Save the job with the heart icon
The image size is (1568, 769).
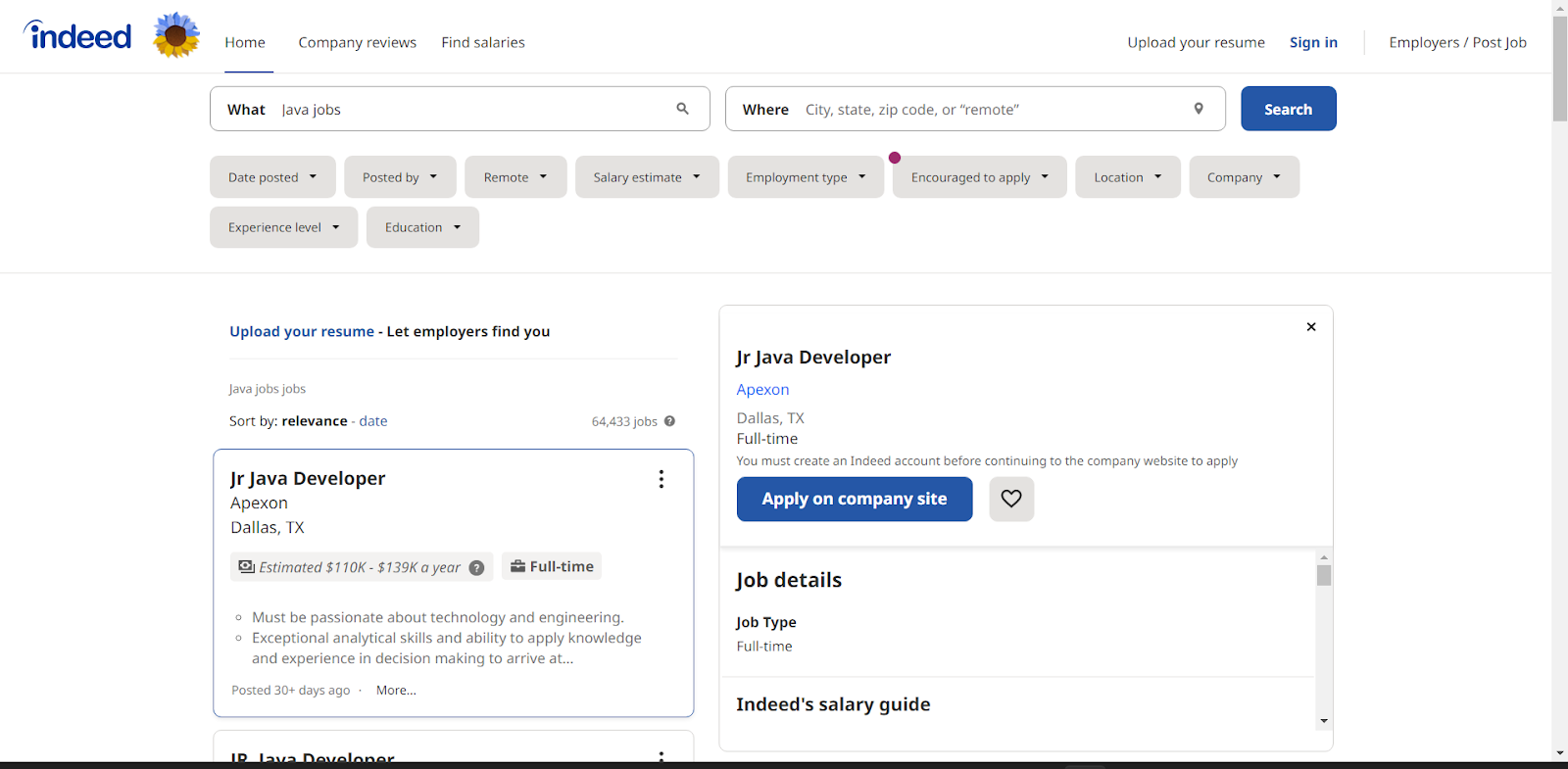pyautogui.click(x=1011, y=499)
